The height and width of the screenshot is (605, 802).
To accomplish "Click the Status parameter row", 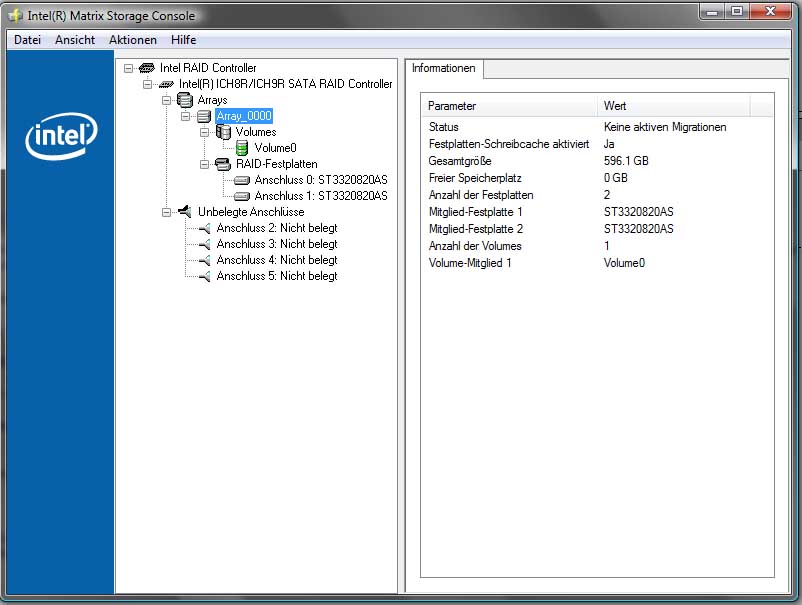I will [597, 127].
